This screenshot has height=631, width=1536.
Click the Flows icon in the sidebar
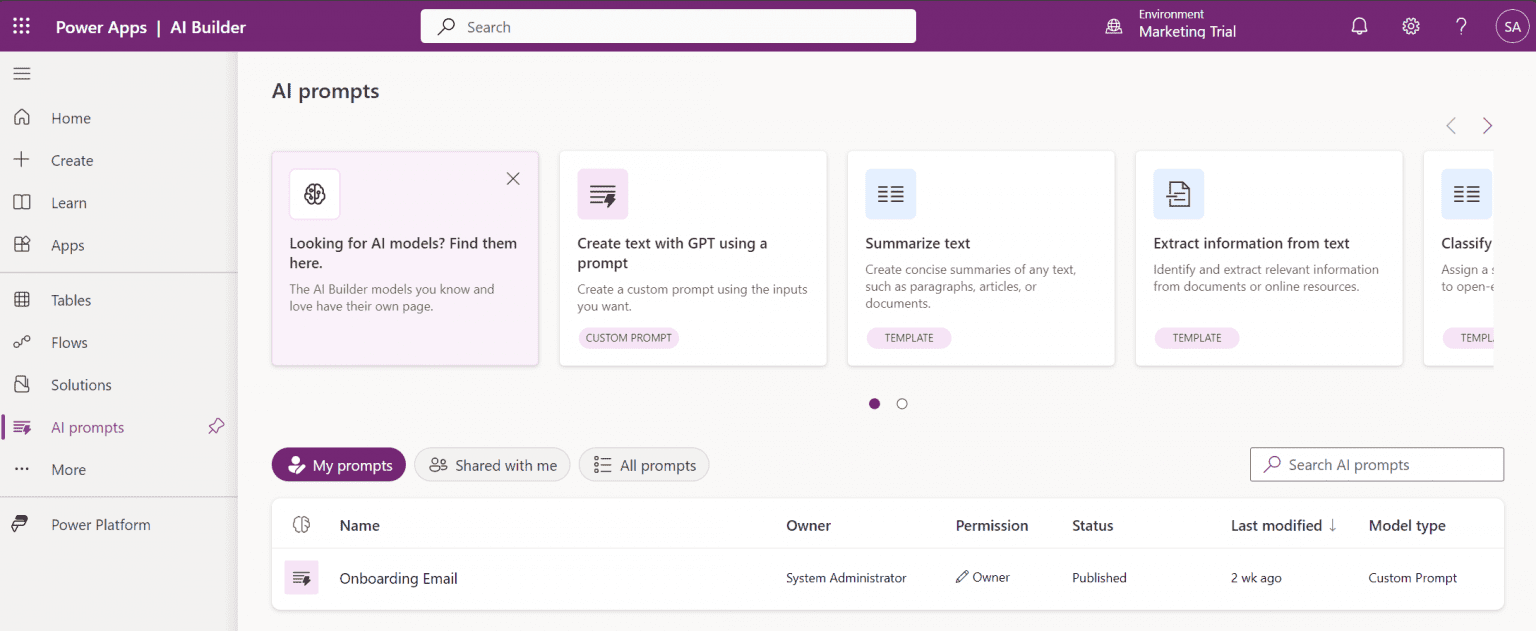21,342
